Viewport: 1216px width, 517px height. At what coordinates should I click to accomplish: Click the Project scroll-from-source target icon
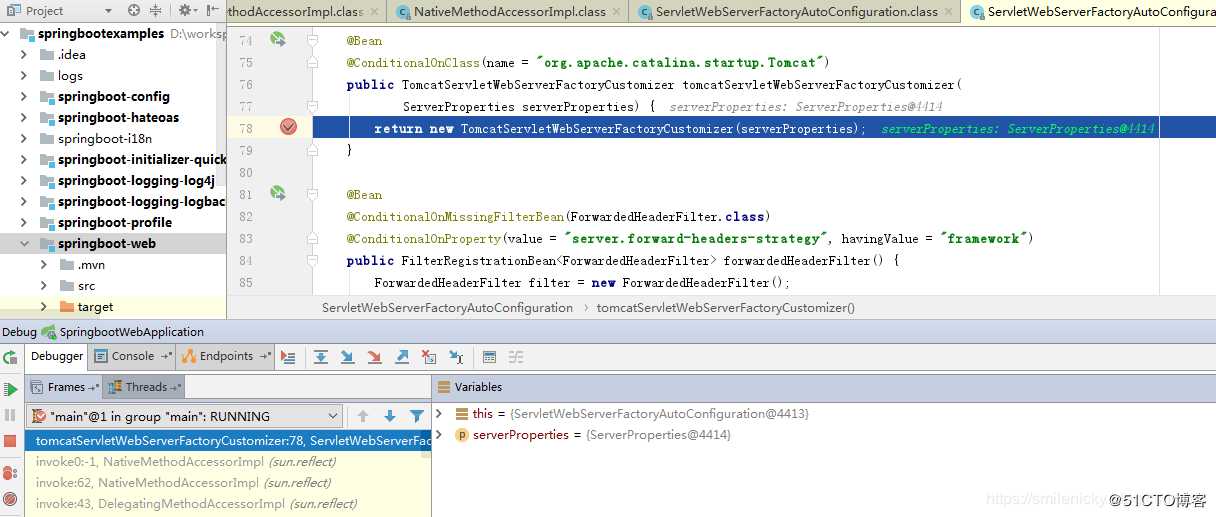coord(134,11)
